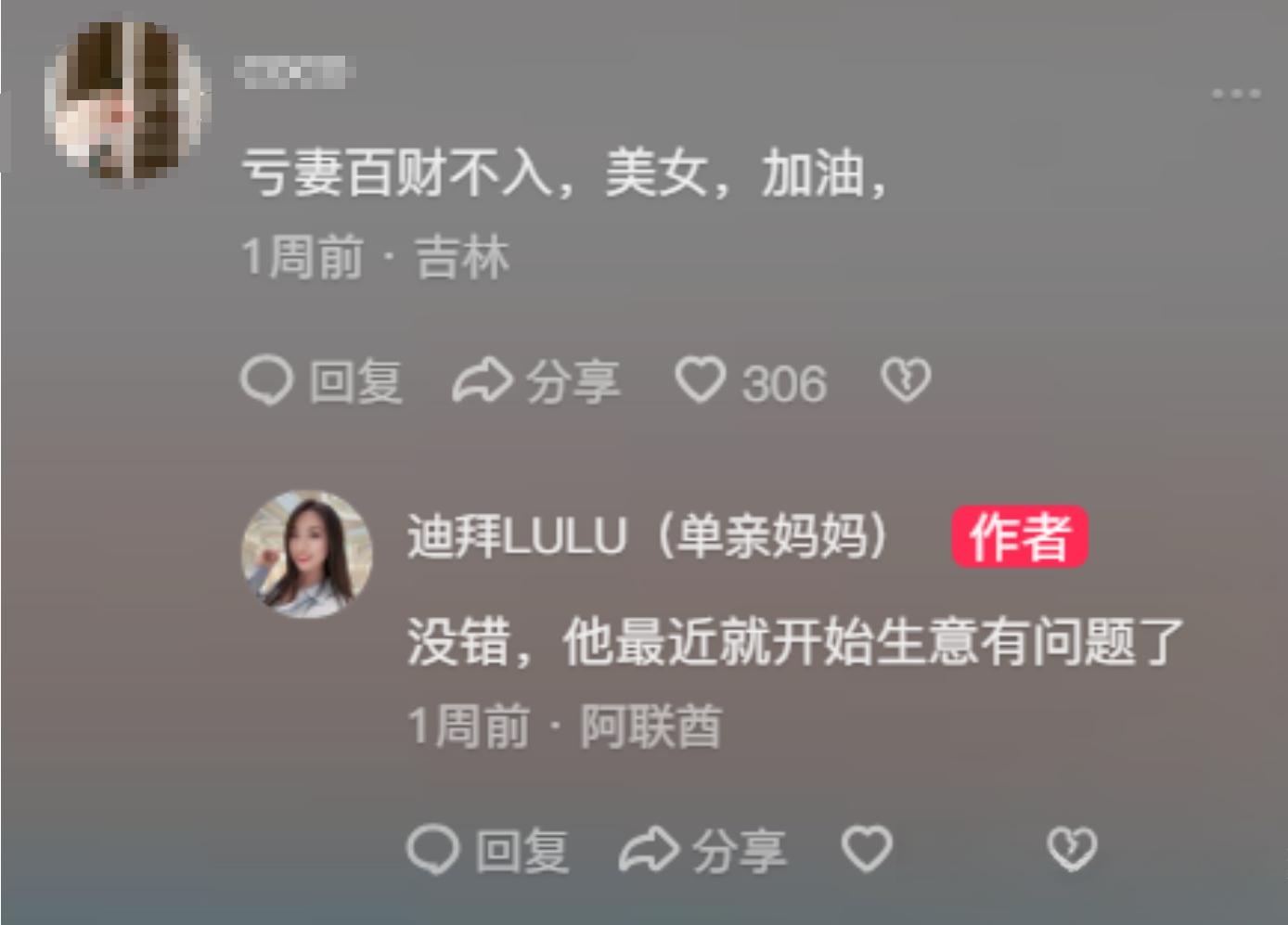Click reply bubble icon on author's reply
The width and height of the screenshot is (1288, 925).
tap(433, 850)
